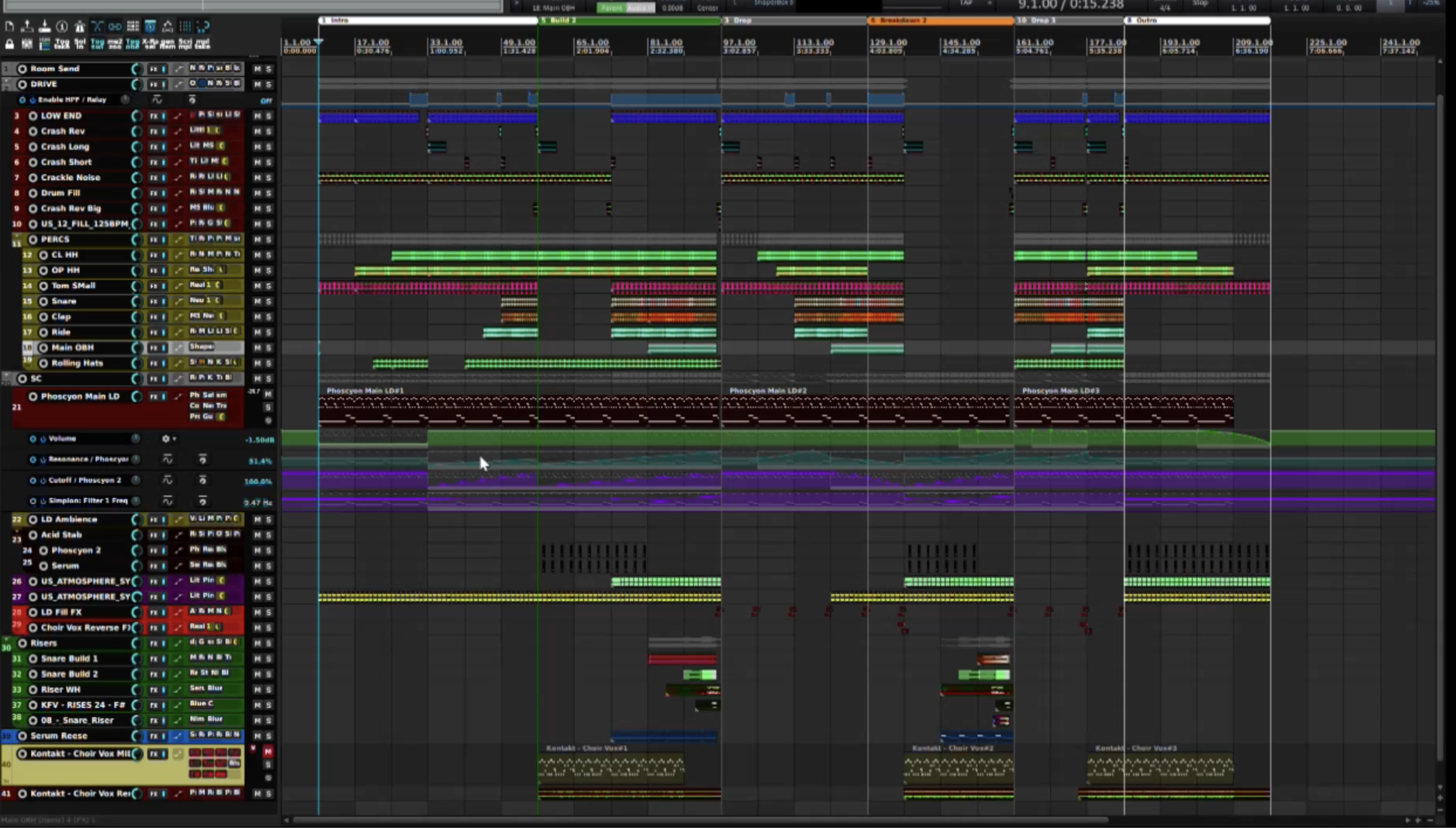Select the Drop region marker
1456x828 pixels.
tap(794, 21)
